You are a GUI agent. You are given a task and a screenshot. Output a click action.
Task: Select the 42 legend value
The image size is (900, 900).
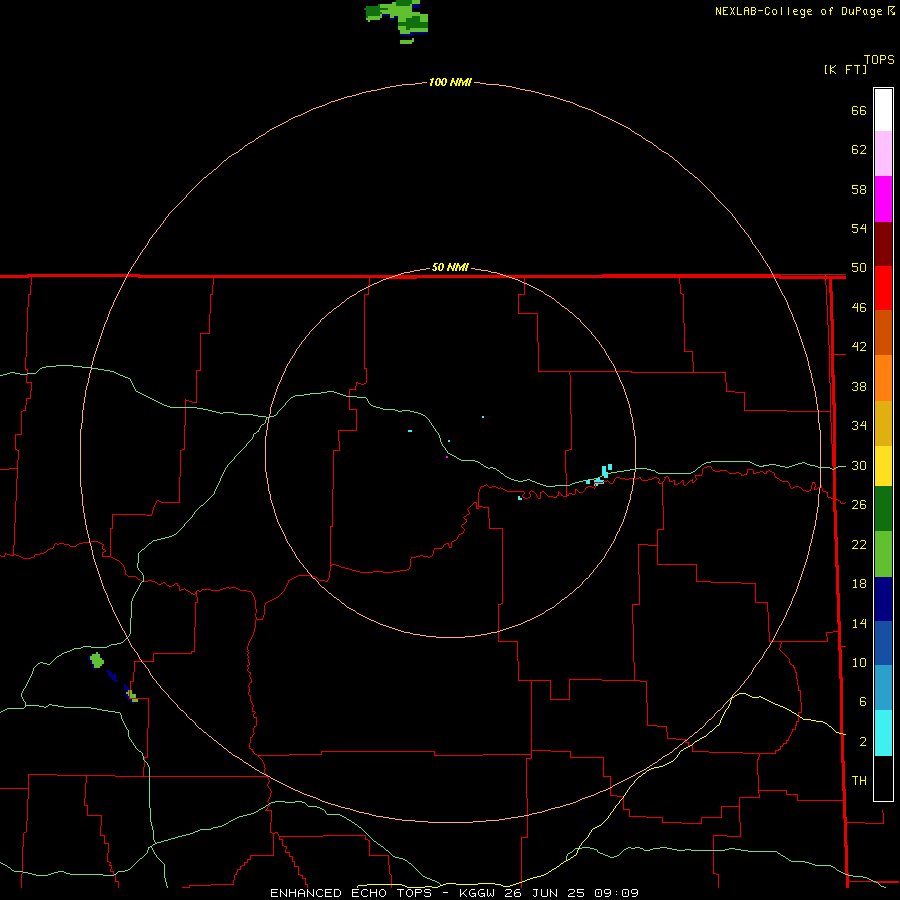(859, 347)
